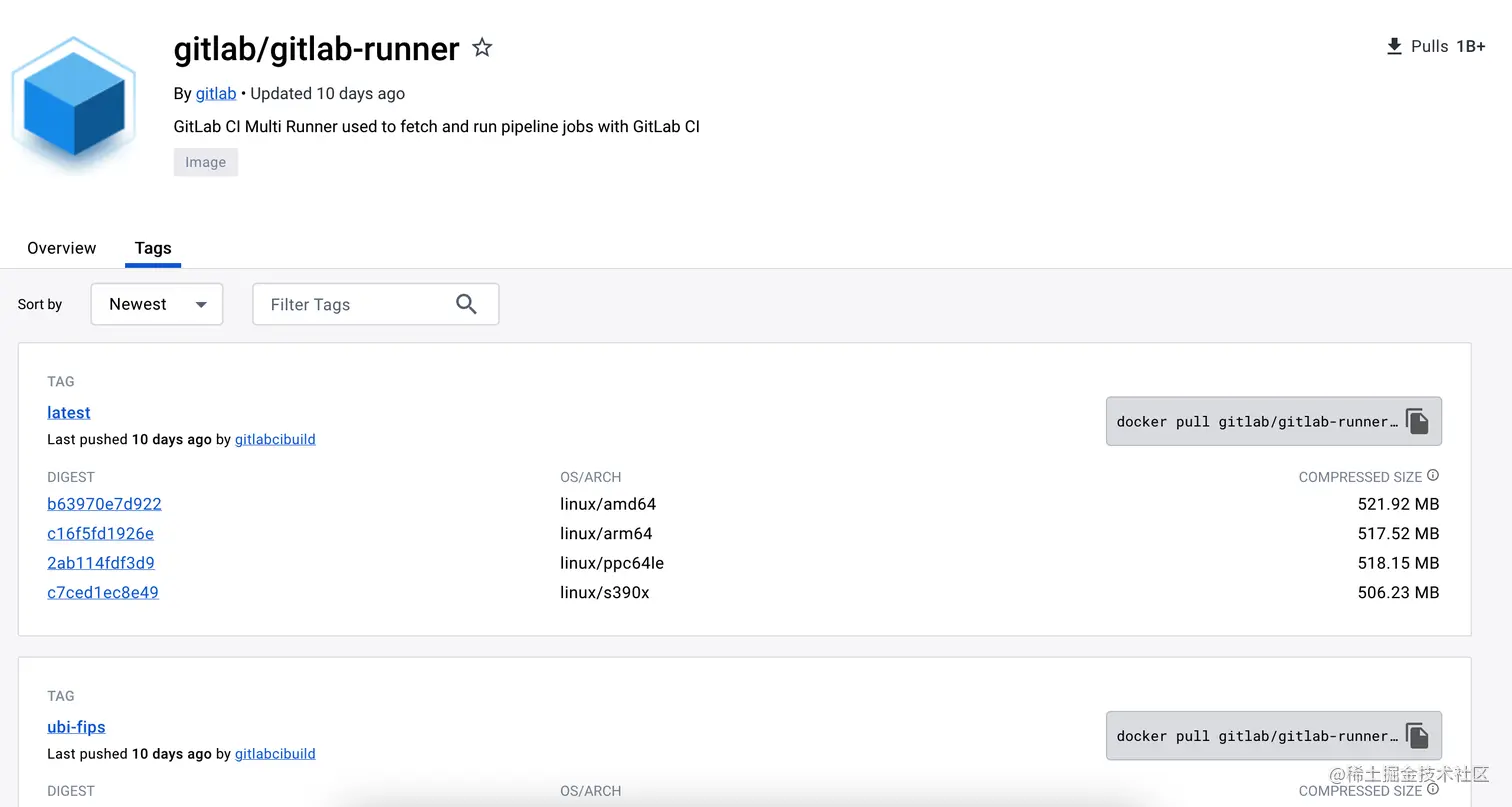Click the linux/amd64 architecture text
The image size is (1512, 807).
coord(608,504)
